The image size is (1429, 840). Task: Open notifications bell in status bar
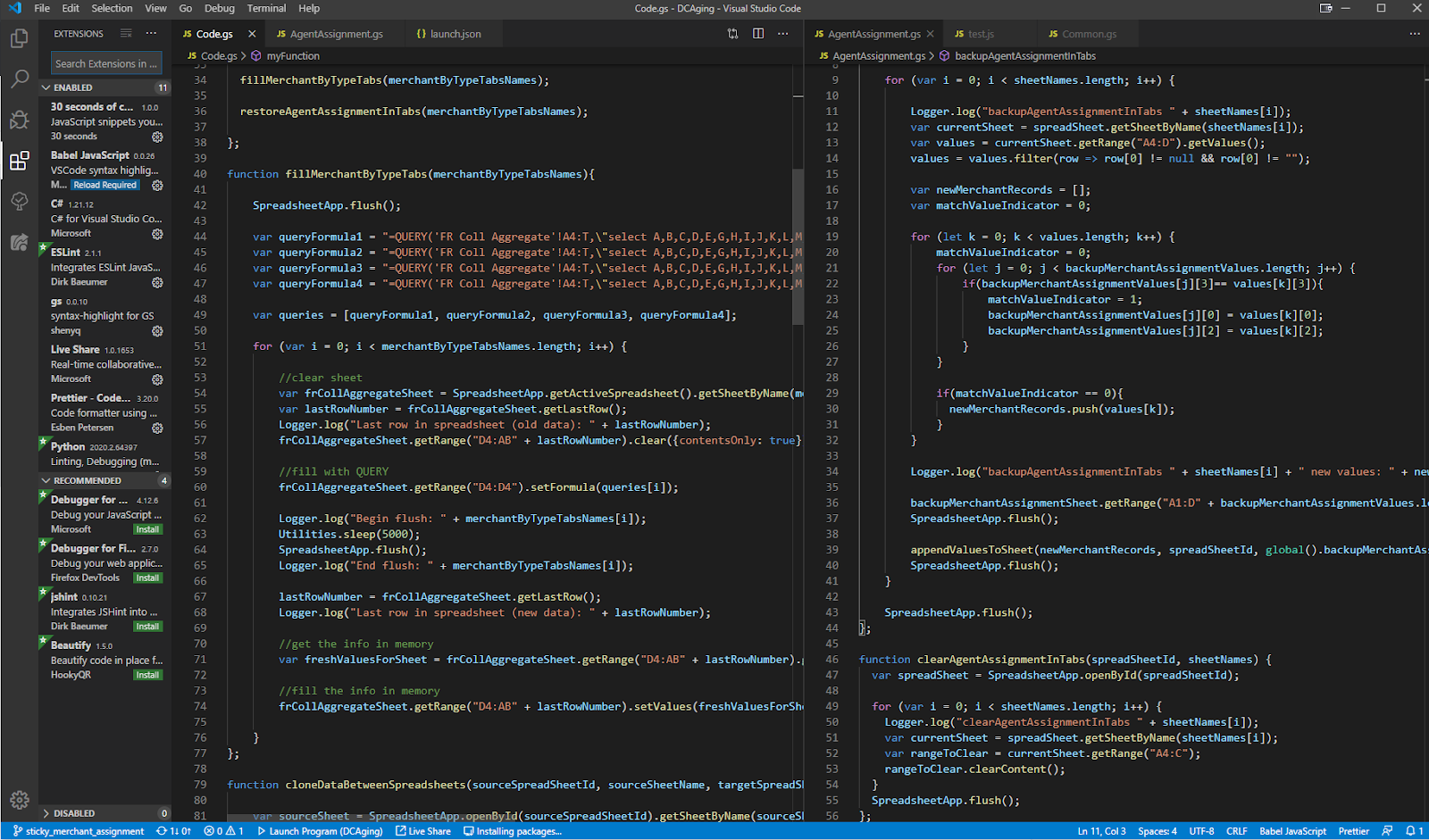pyautogui.click(x=1415, y=831)
